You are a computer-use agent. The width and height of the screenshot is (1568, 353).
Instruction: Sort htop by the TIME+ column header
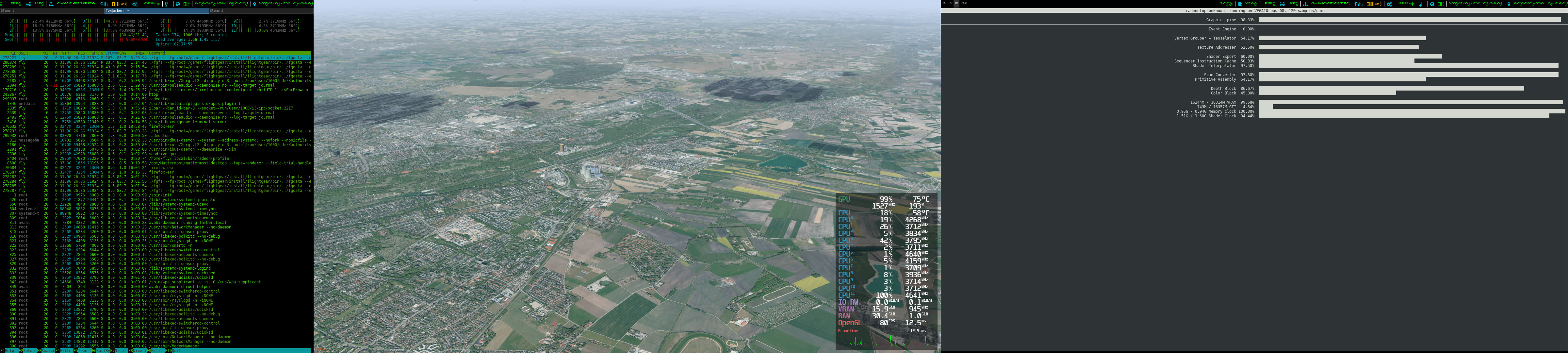139,53
